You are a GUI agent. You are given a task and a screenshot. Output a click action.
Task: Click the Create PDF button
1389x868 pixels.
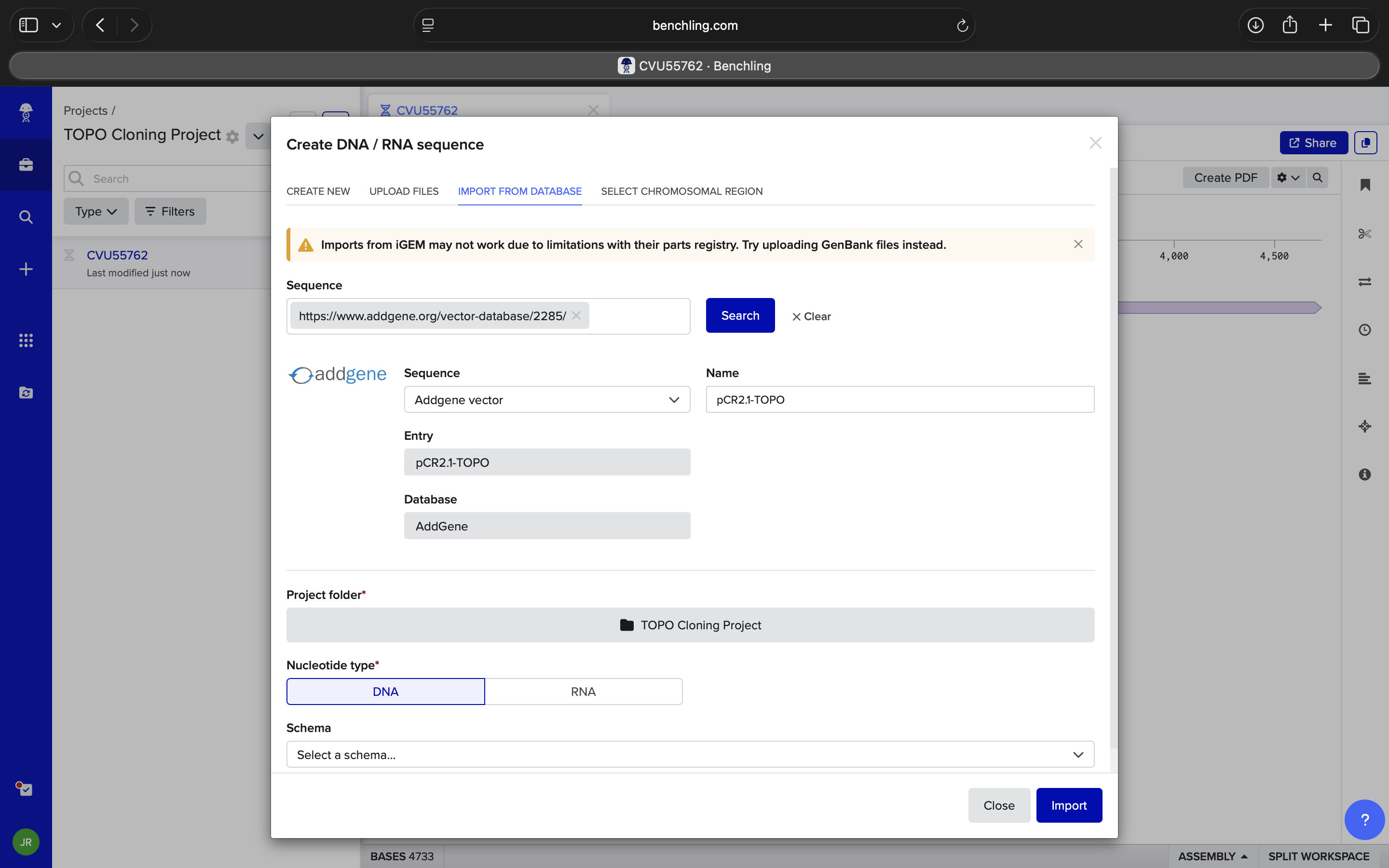coord(1226,178)
